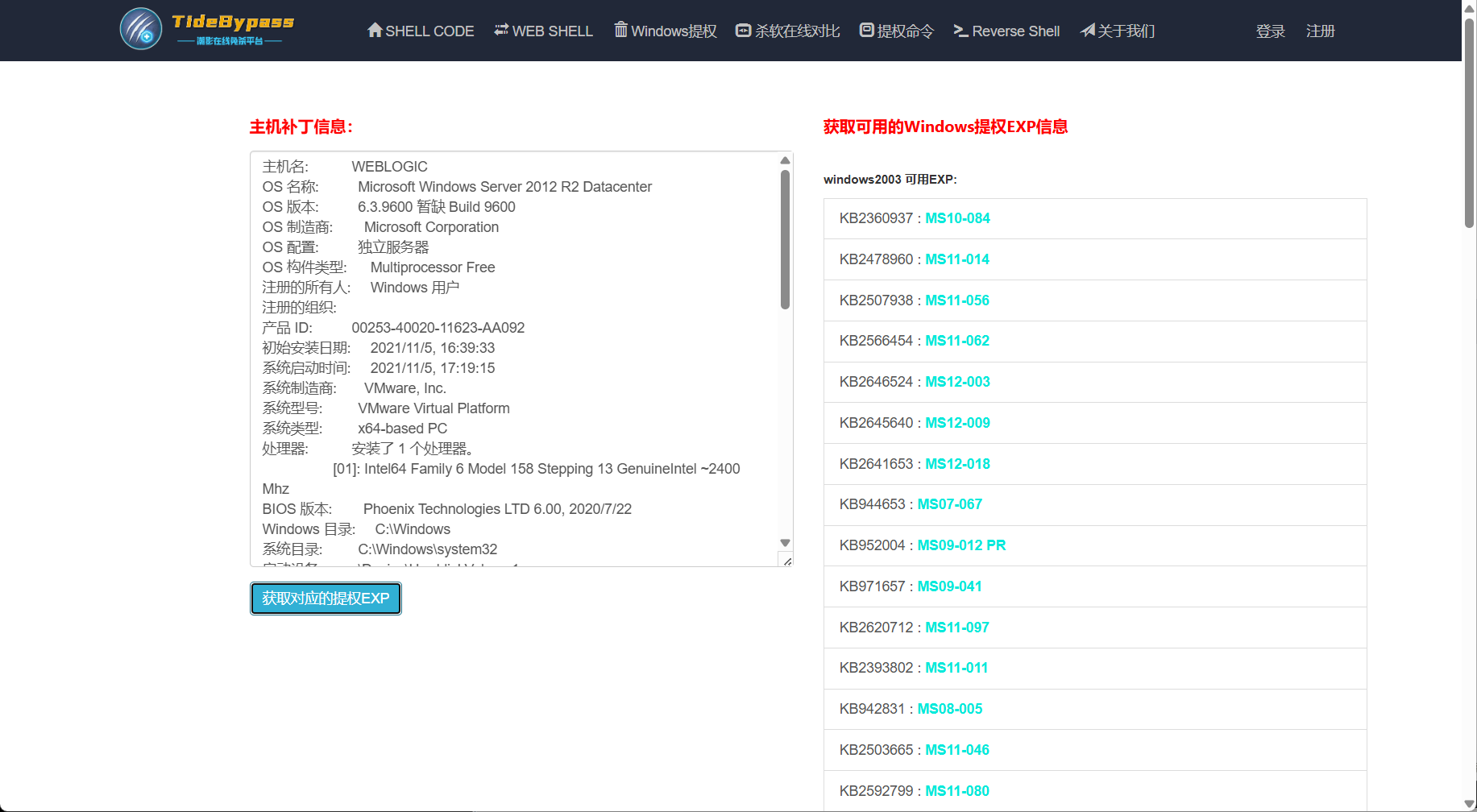Click the windows2003 可用EXP label

point(890,180)
